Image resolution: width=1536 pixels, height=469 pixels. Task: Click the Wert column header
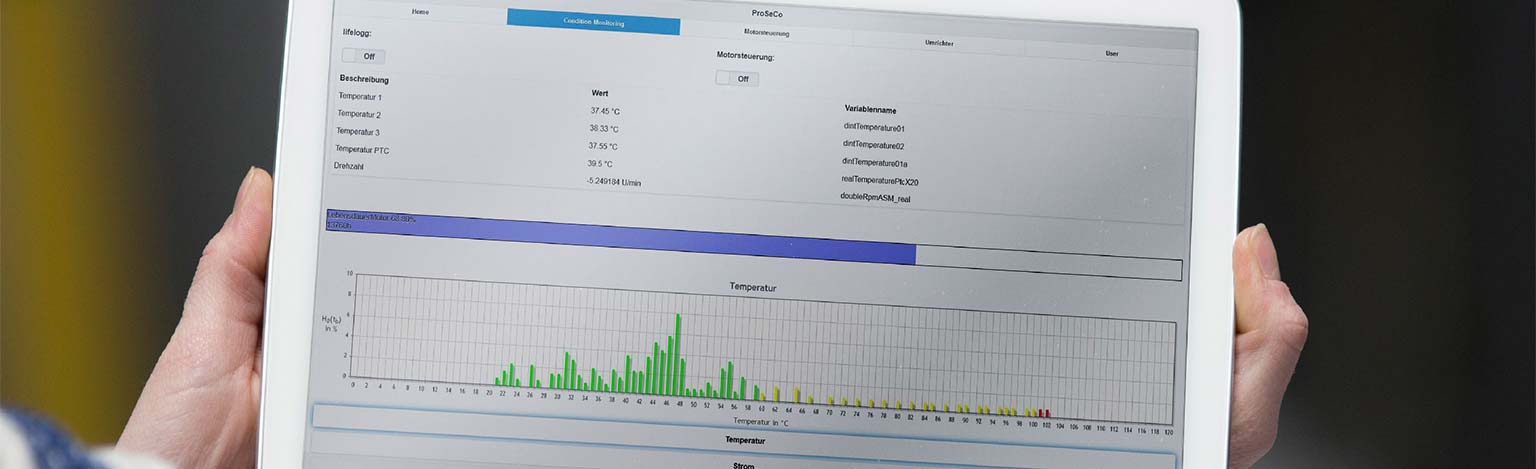tap(600, 93)
